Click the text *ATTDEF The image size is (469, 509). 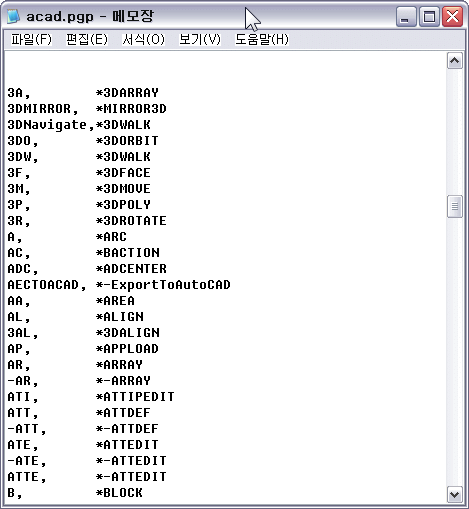123,413
